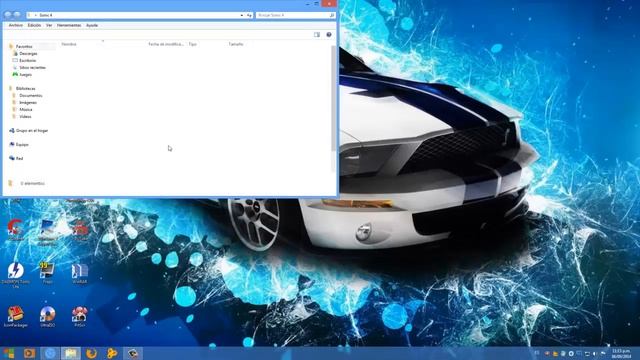Sort by the Tipo column header
The width and height of the screenshot is (640, 360).
coord(193,44)
